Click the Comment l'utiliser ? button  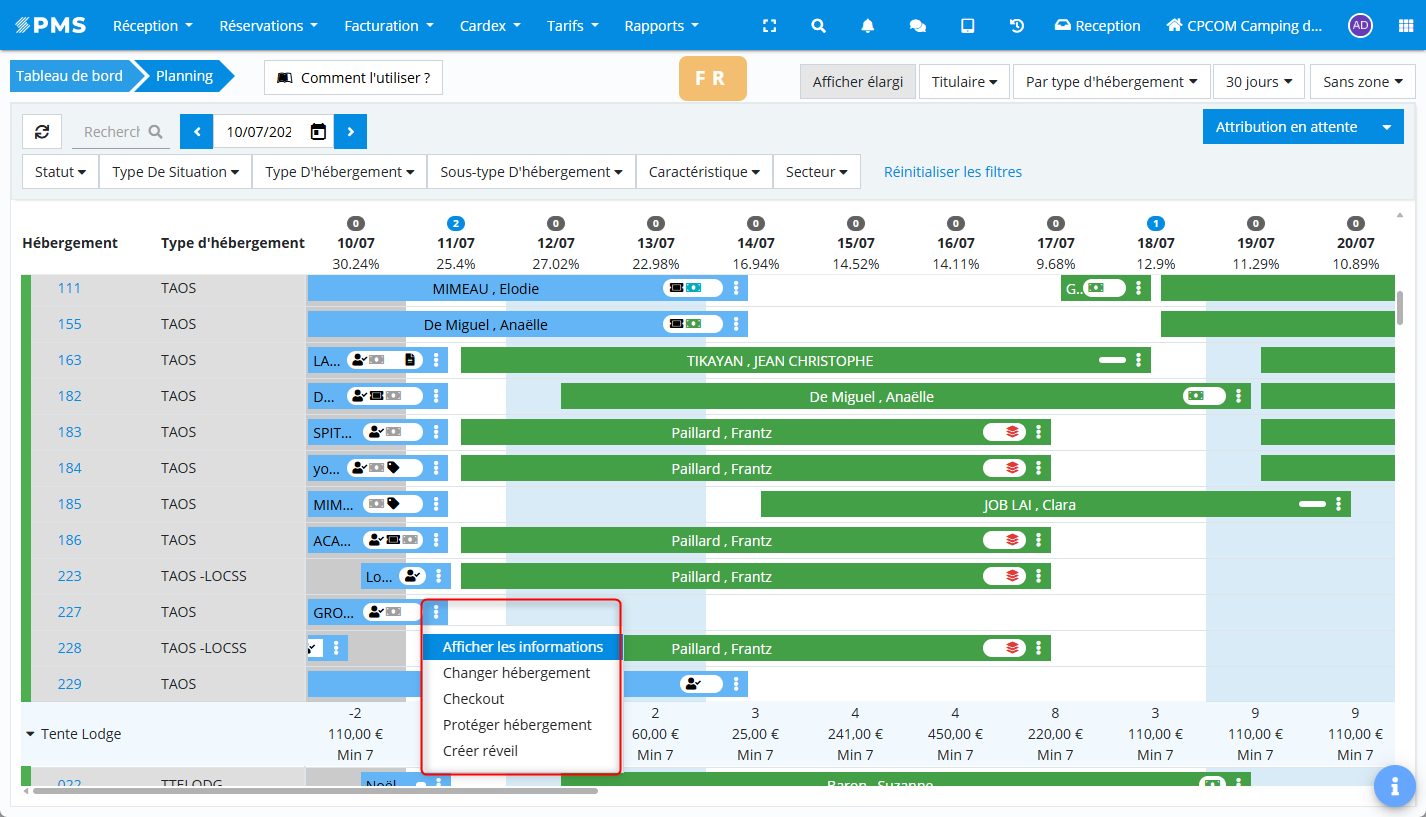pos(353,77)
